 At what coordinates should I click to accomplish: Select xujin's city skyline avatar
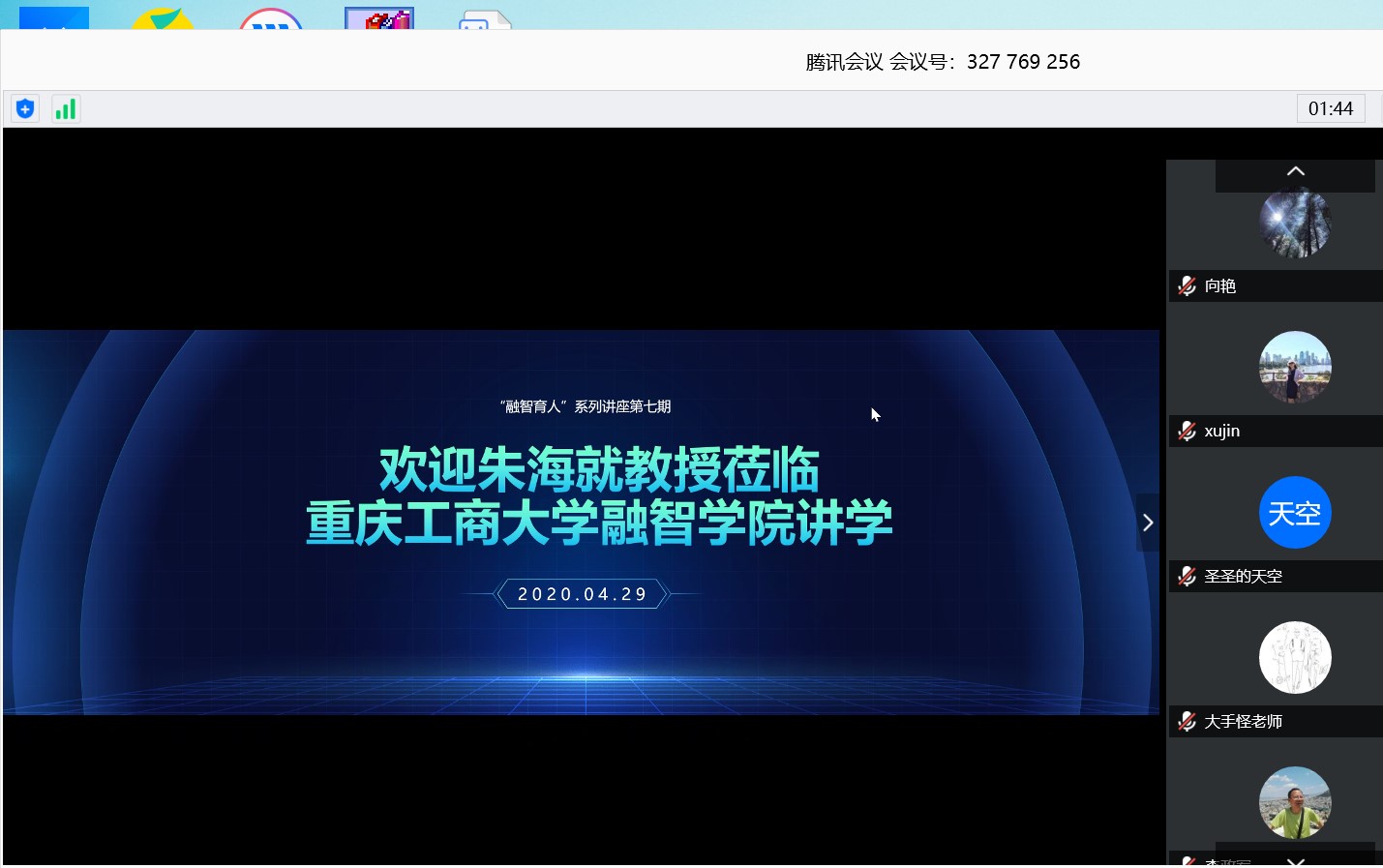click(x=1295, y=368)
